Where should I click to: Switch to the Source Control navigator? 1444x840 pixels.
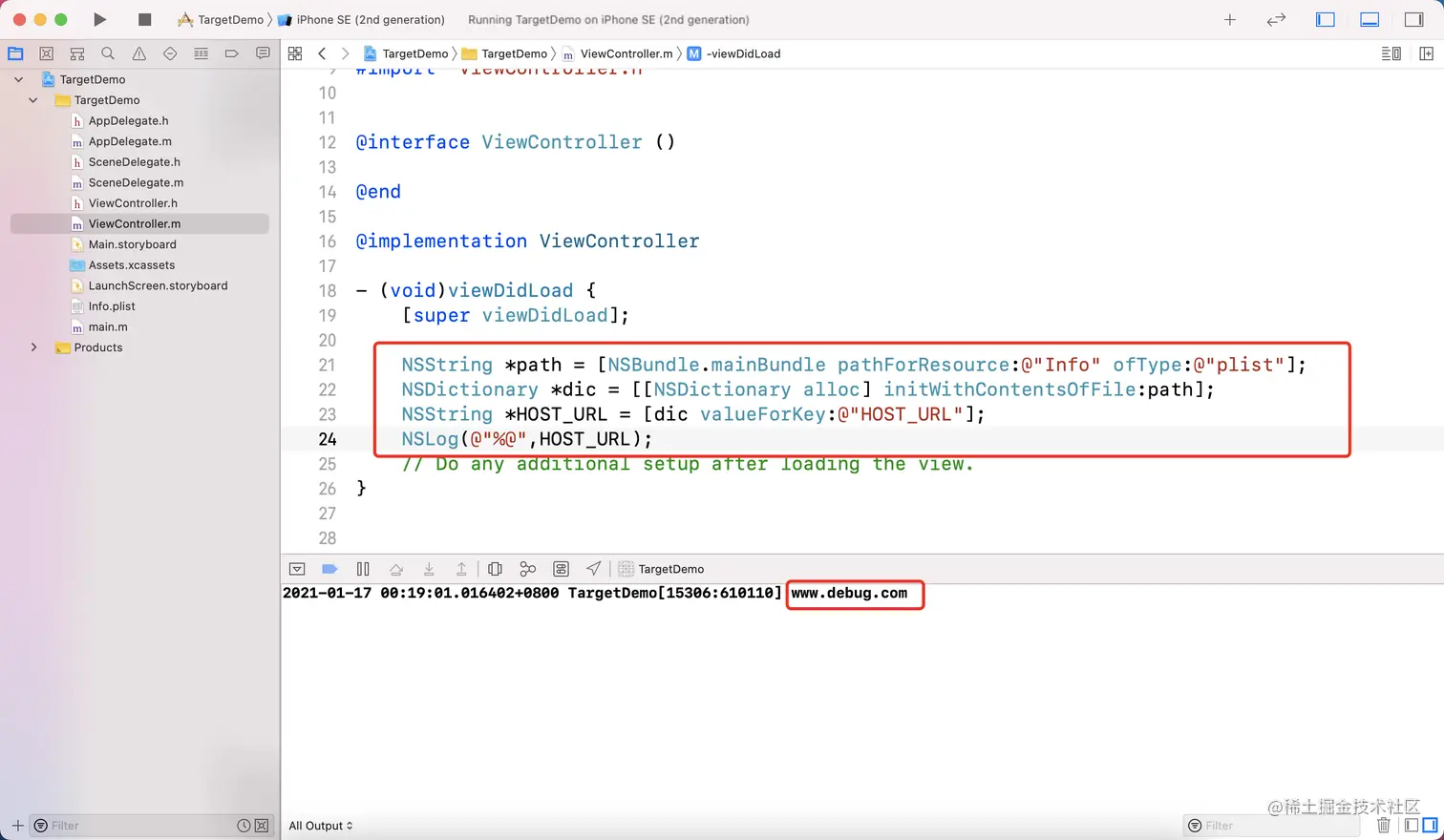(46, 53)
